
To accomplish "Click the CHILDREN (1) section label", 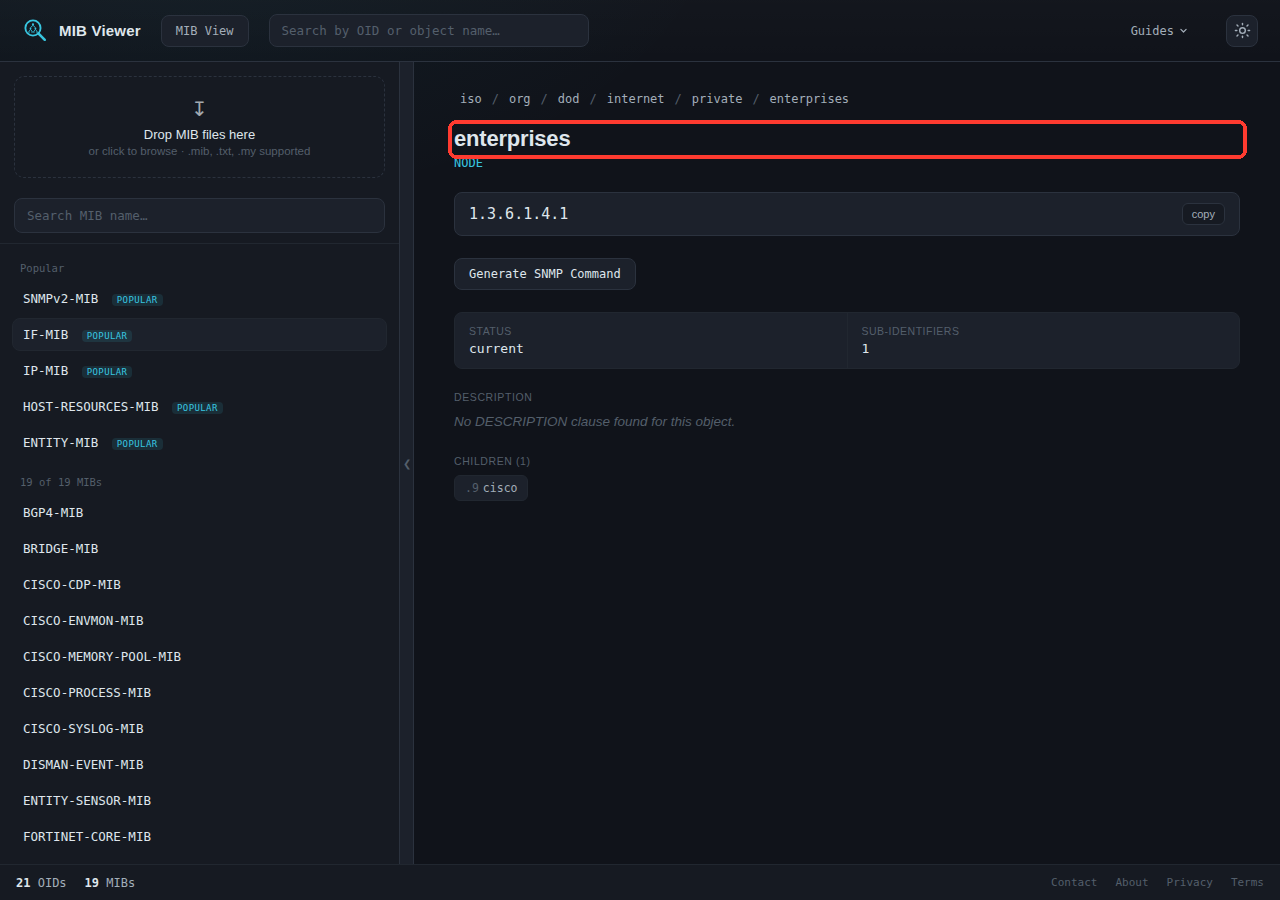I will (x=492, y=461).
